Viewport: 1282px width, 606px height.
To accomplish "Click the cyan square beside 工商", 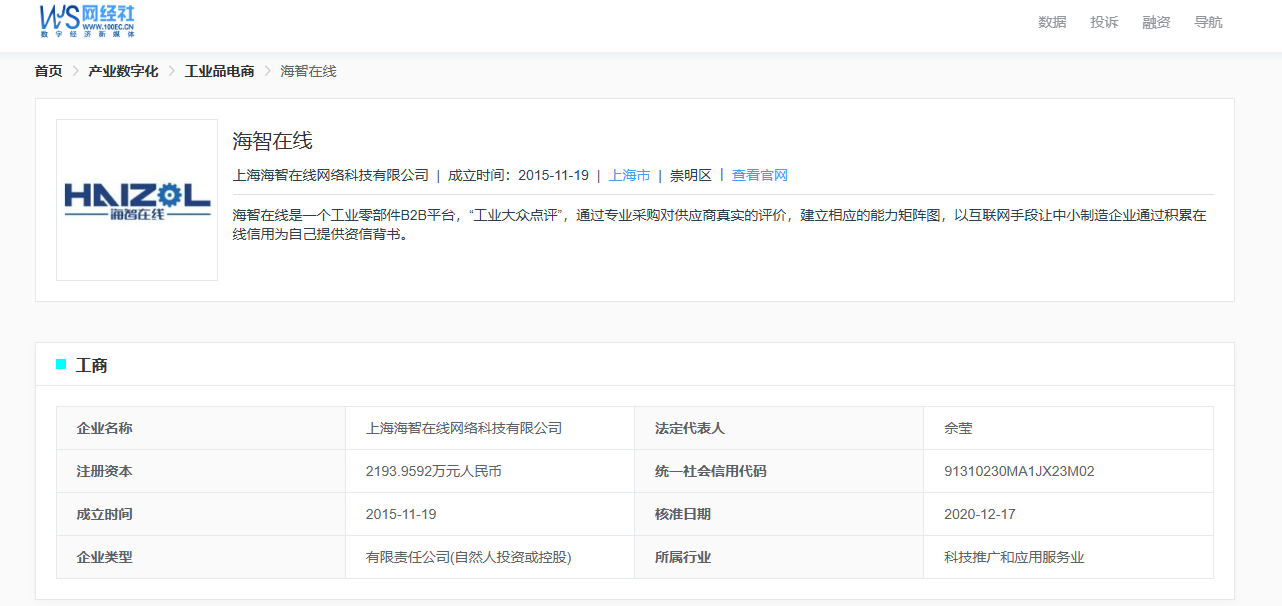I will [61, 364].
